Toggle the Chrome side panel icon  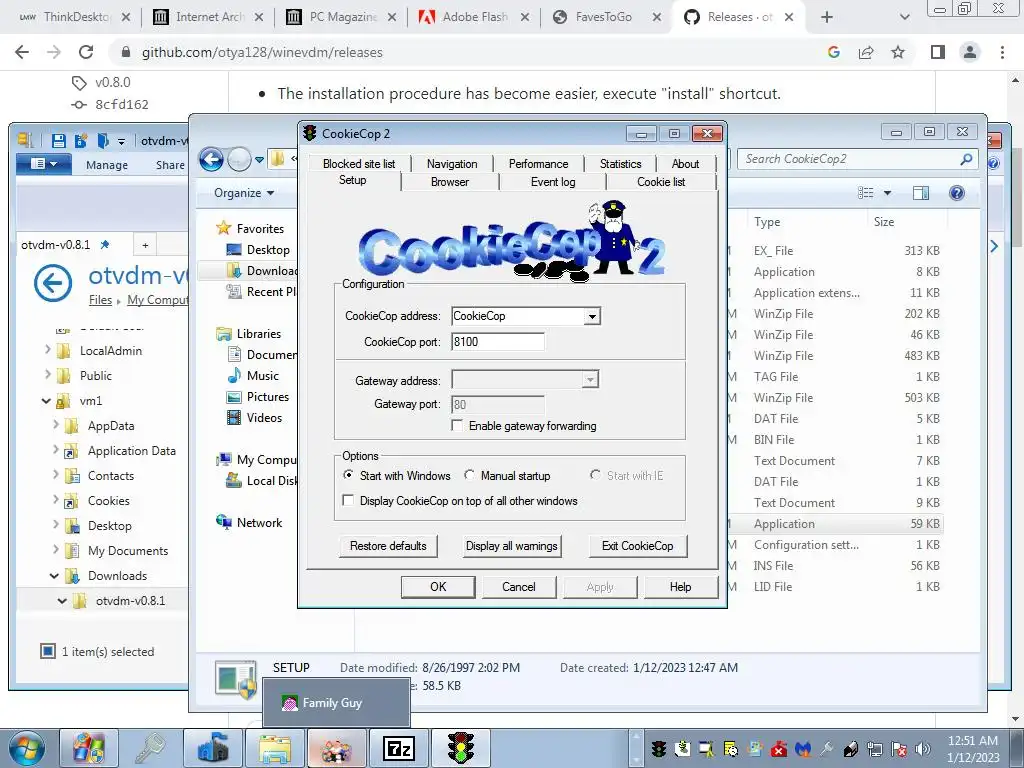pyautogui.click(x=938, y=52)
